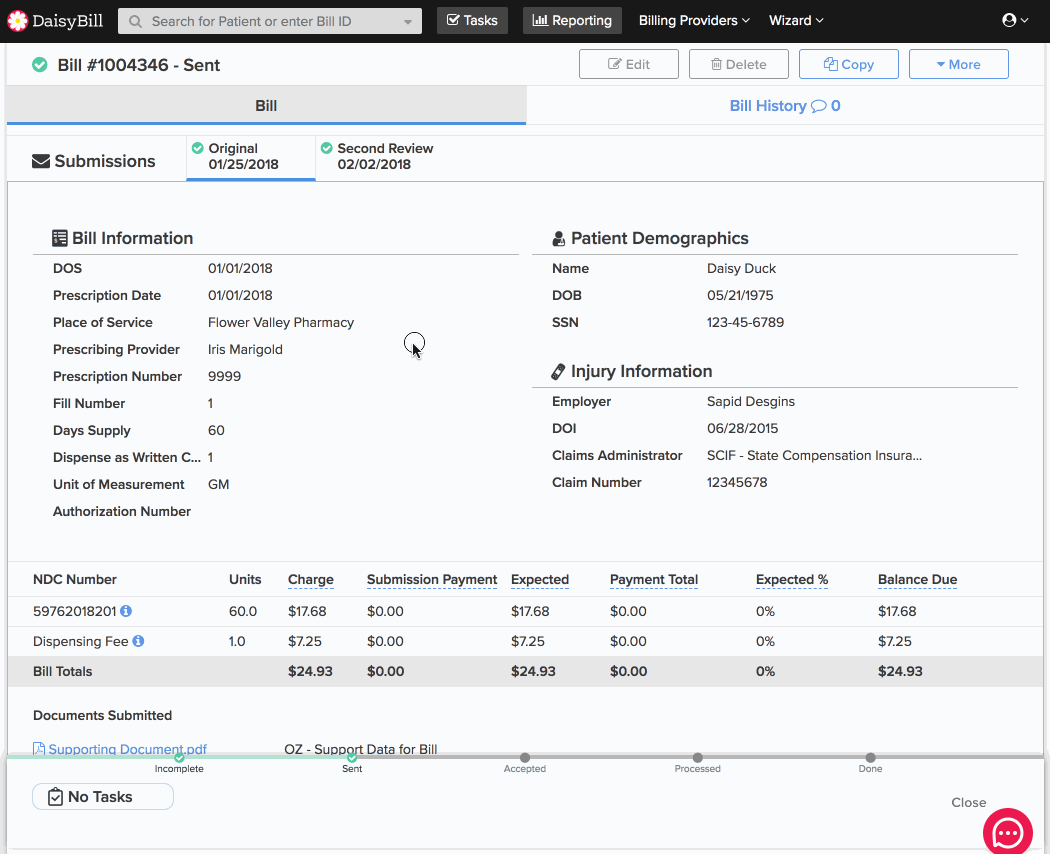Click the Bill History comment bubble icon
This screenshot has width=1050, height=854.
point(818,106)
